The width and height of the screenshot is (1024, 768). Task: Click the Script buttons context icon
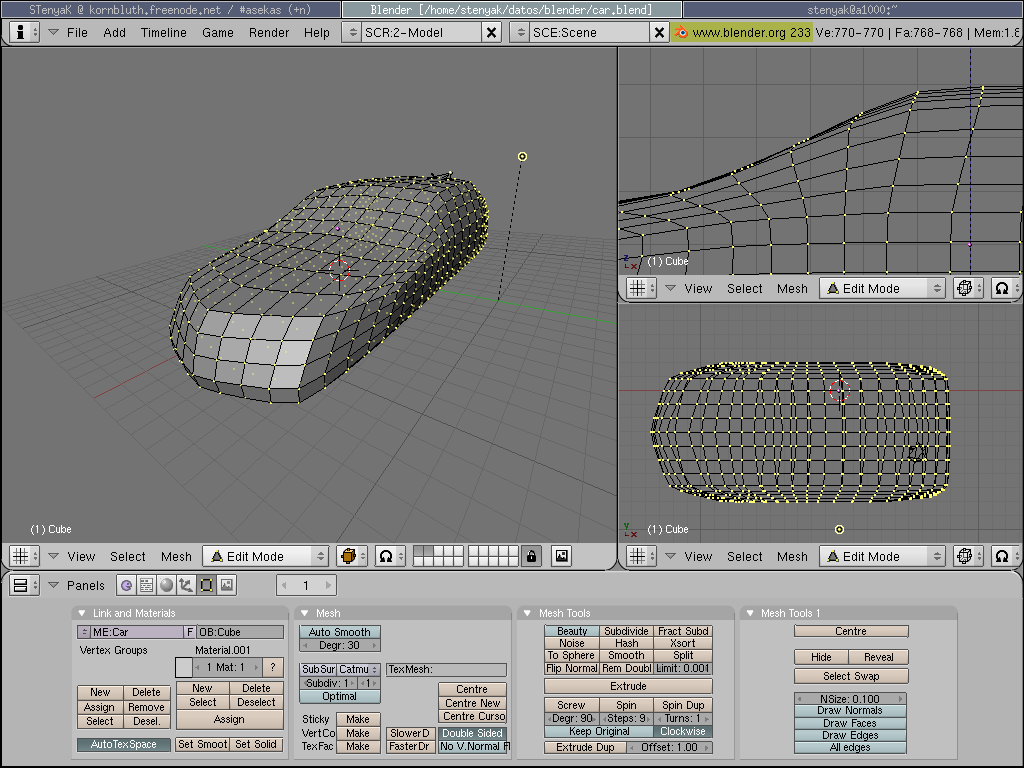[x=146, y=585]
